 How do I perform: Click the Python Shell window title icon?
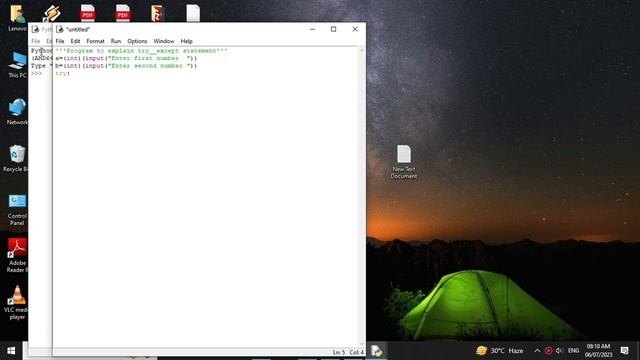click(x=35, y=29)
